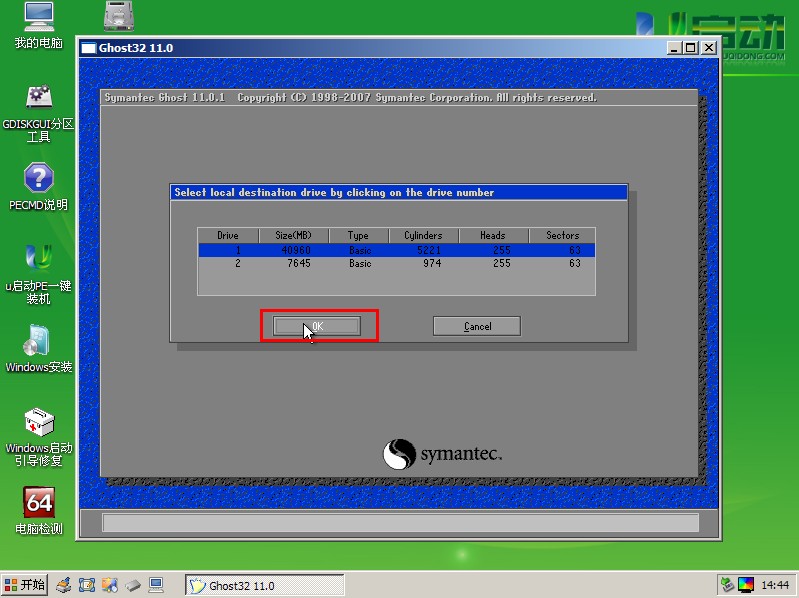Launch GDISKGUI分区工具 desktop icon
Screen dimensions: 799x598
point(39,114)
